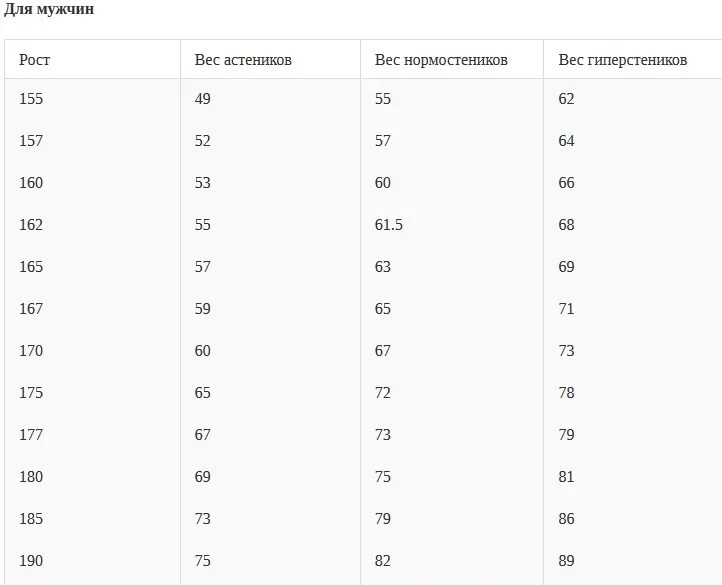Click the 'Рост' column header

35,60
